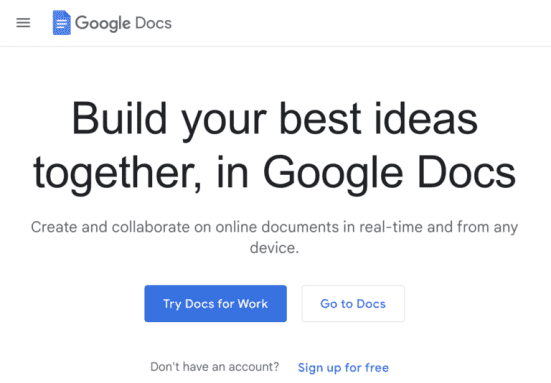The height and width of the screenshot is (383, 551).
Task: Click the Try Docs for Work button
Action: click(x=215, y=304)
